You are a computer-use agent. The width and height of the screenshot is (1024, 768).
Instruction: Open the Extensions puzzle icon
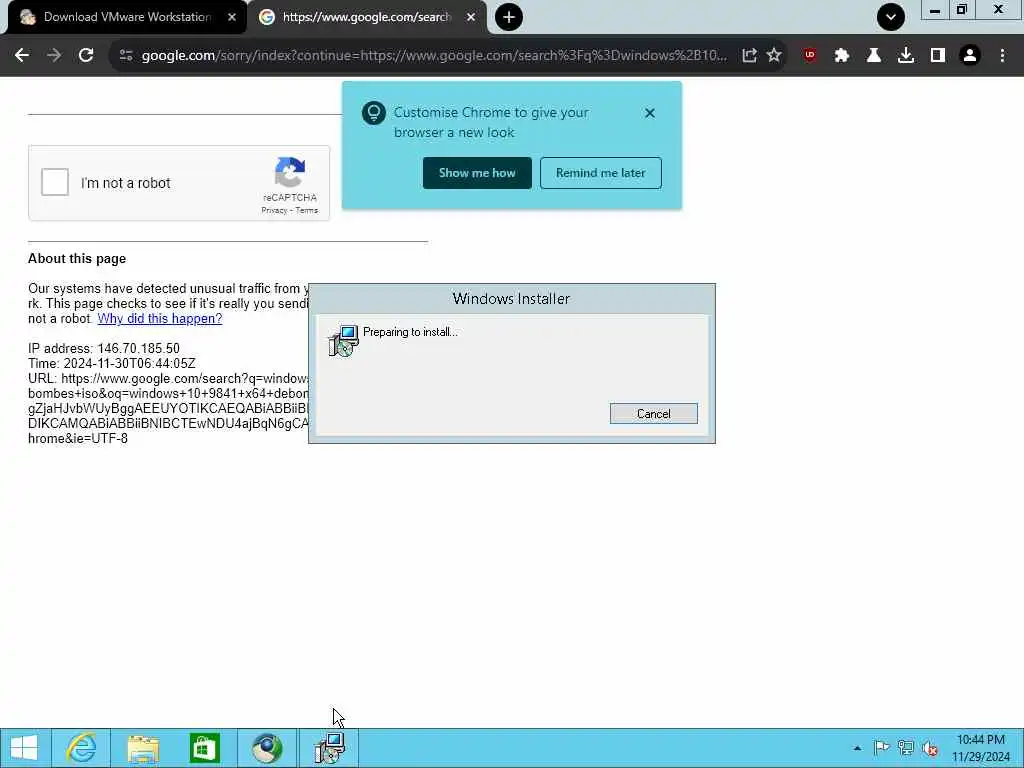[x=842, y=56]
